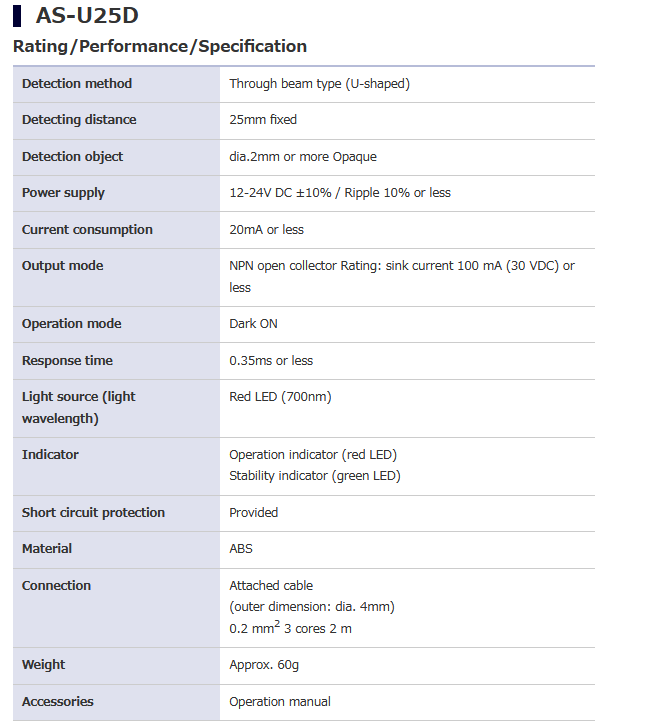Click the Short circuit protection label
This screenshot has height=727, width=666.
[93, 513]
